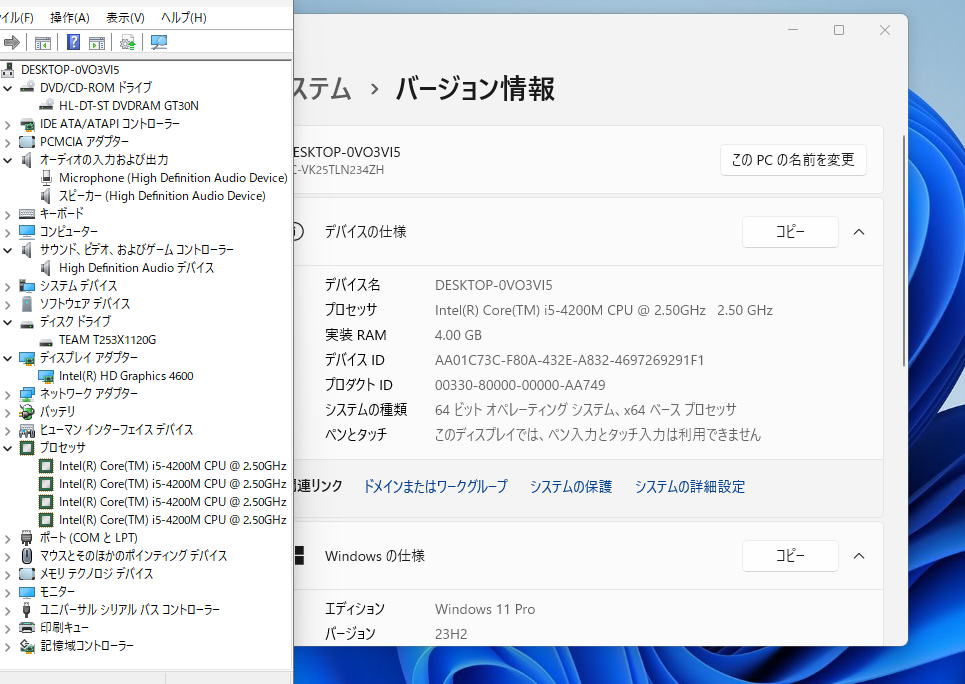965x684 pixels.
Task: Open the blue question mark help icon
Action: tap(73, 42)
